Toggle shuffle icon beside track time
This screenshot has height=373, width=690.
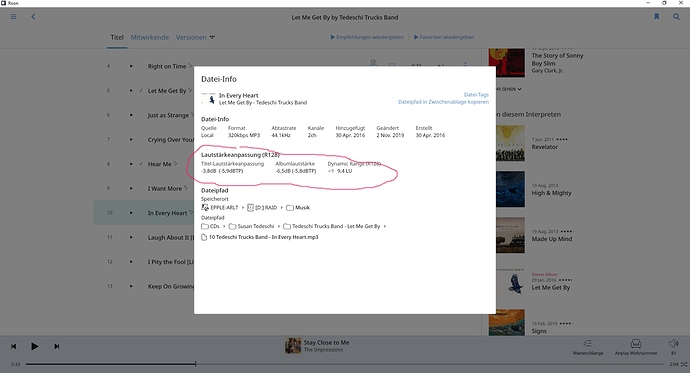point(684,364)
